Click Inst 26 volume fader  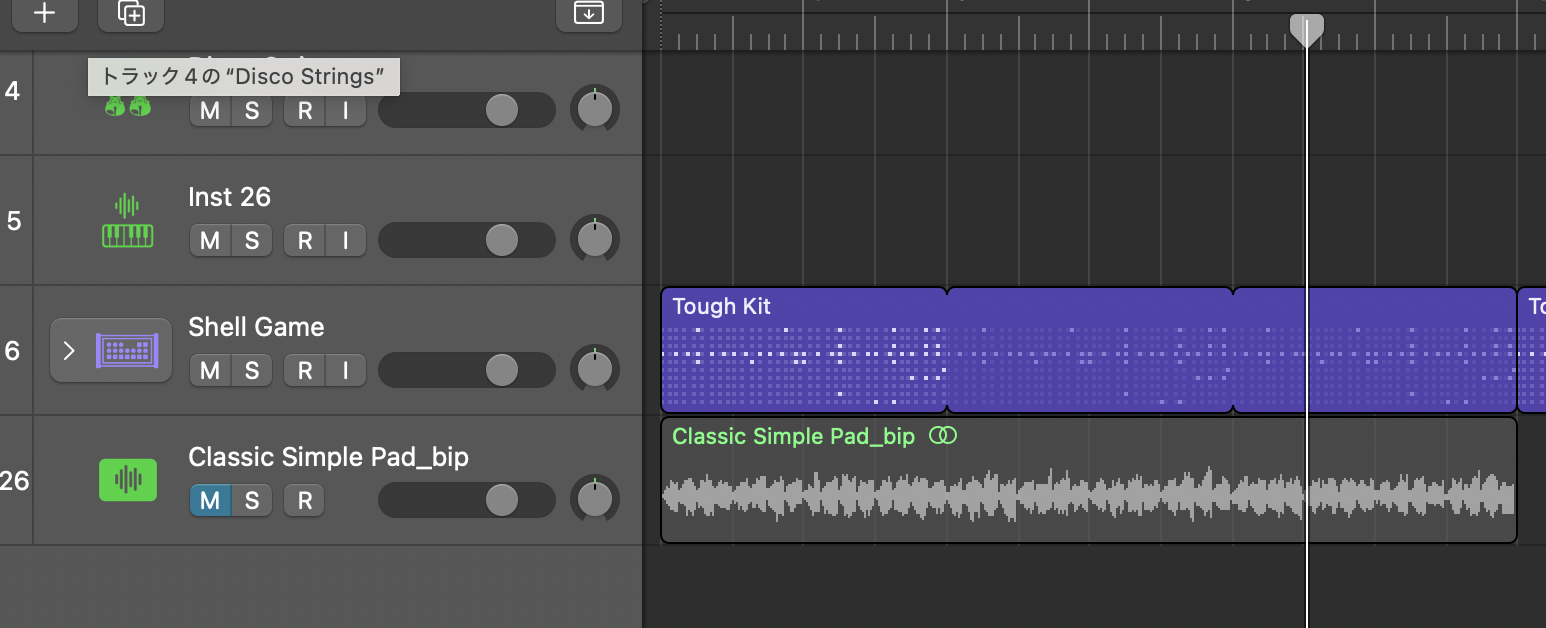(467, 240)
